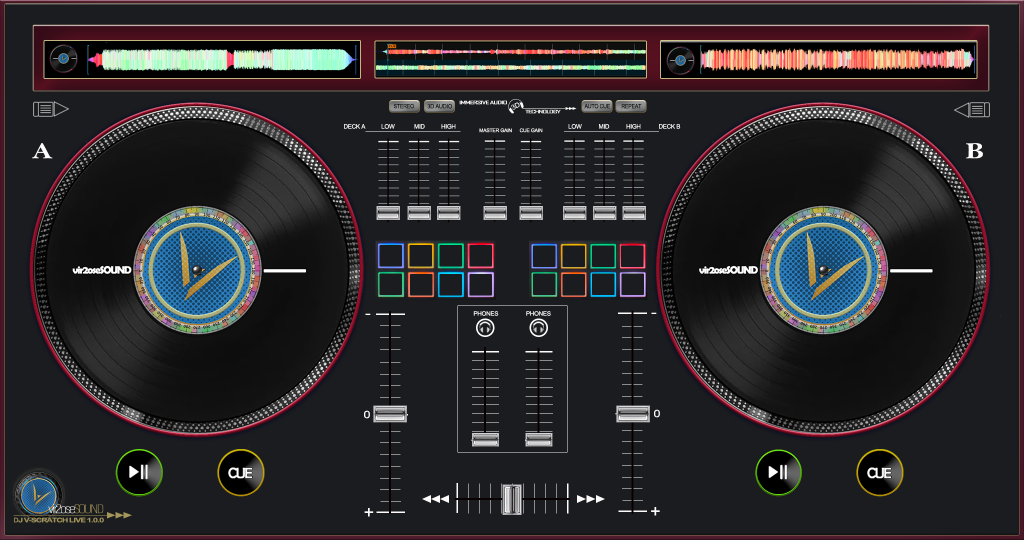Click the right PHONES volume fader handle
Screen dimensions: 1024x540
coord(539,439)
